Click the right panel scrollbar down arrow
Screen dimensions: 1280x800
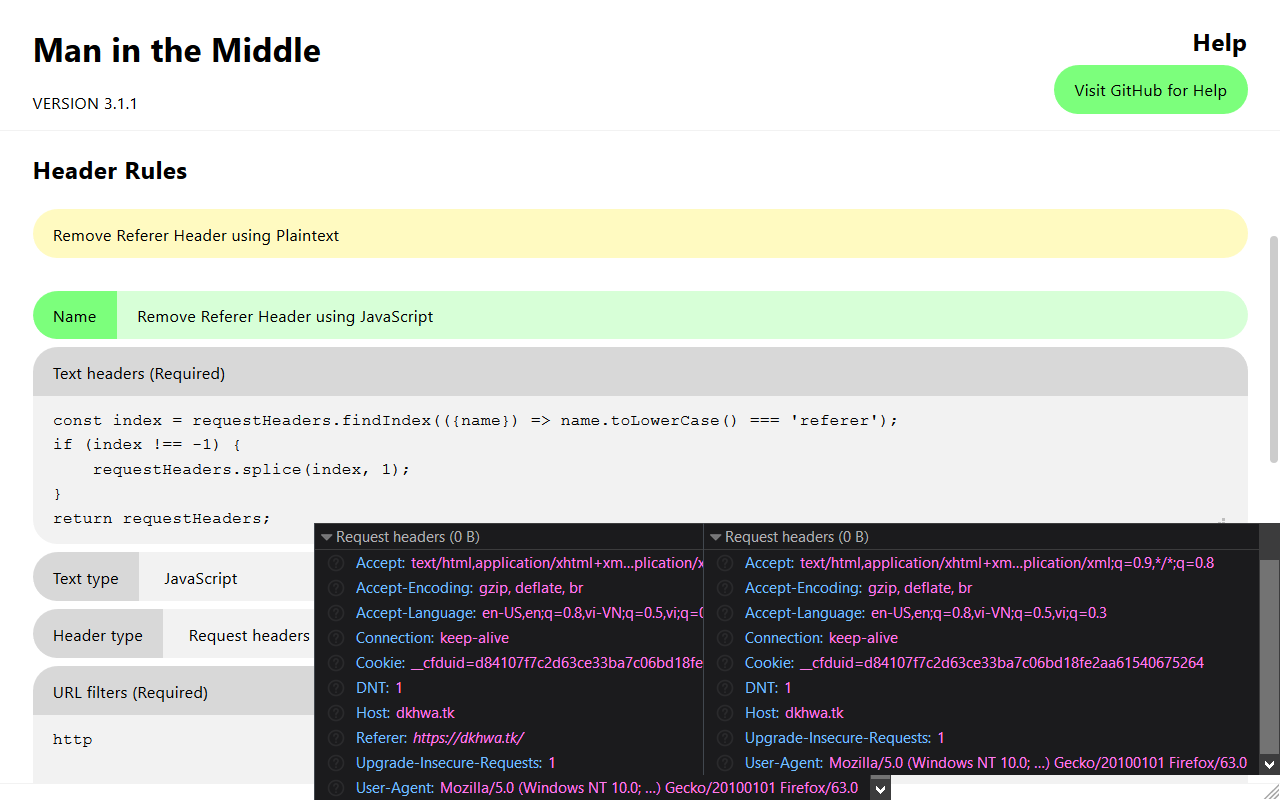click(1269, 764)
